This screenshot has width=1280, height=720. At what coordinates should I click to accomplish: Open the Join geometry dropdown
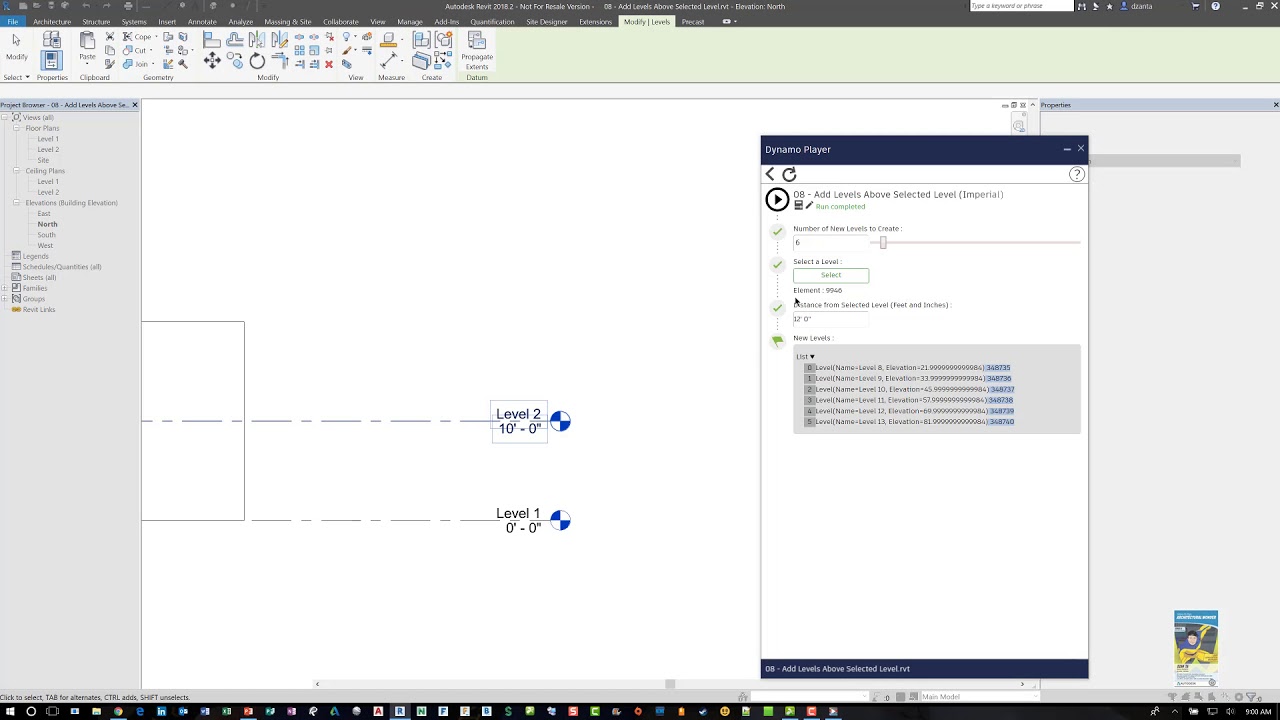(x=153, y=64)
